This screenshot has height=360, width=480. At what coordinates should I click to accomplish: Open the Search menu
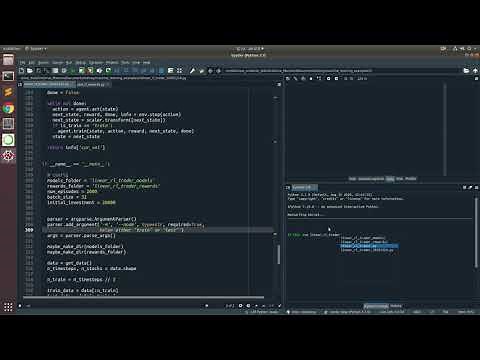[x=43, y=63]
